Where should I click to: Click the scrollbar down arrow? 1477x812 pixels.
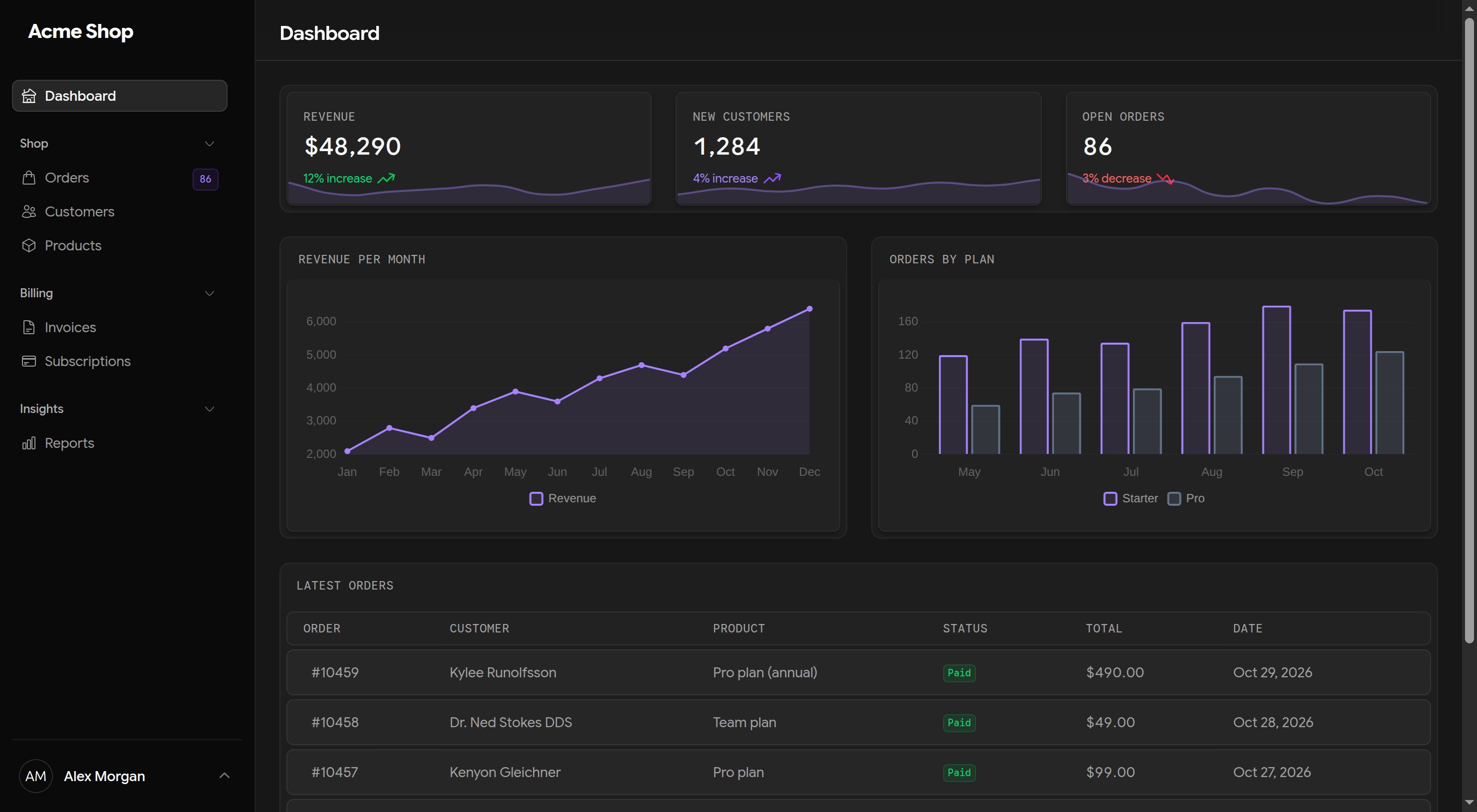click(x=1469, y=803)
